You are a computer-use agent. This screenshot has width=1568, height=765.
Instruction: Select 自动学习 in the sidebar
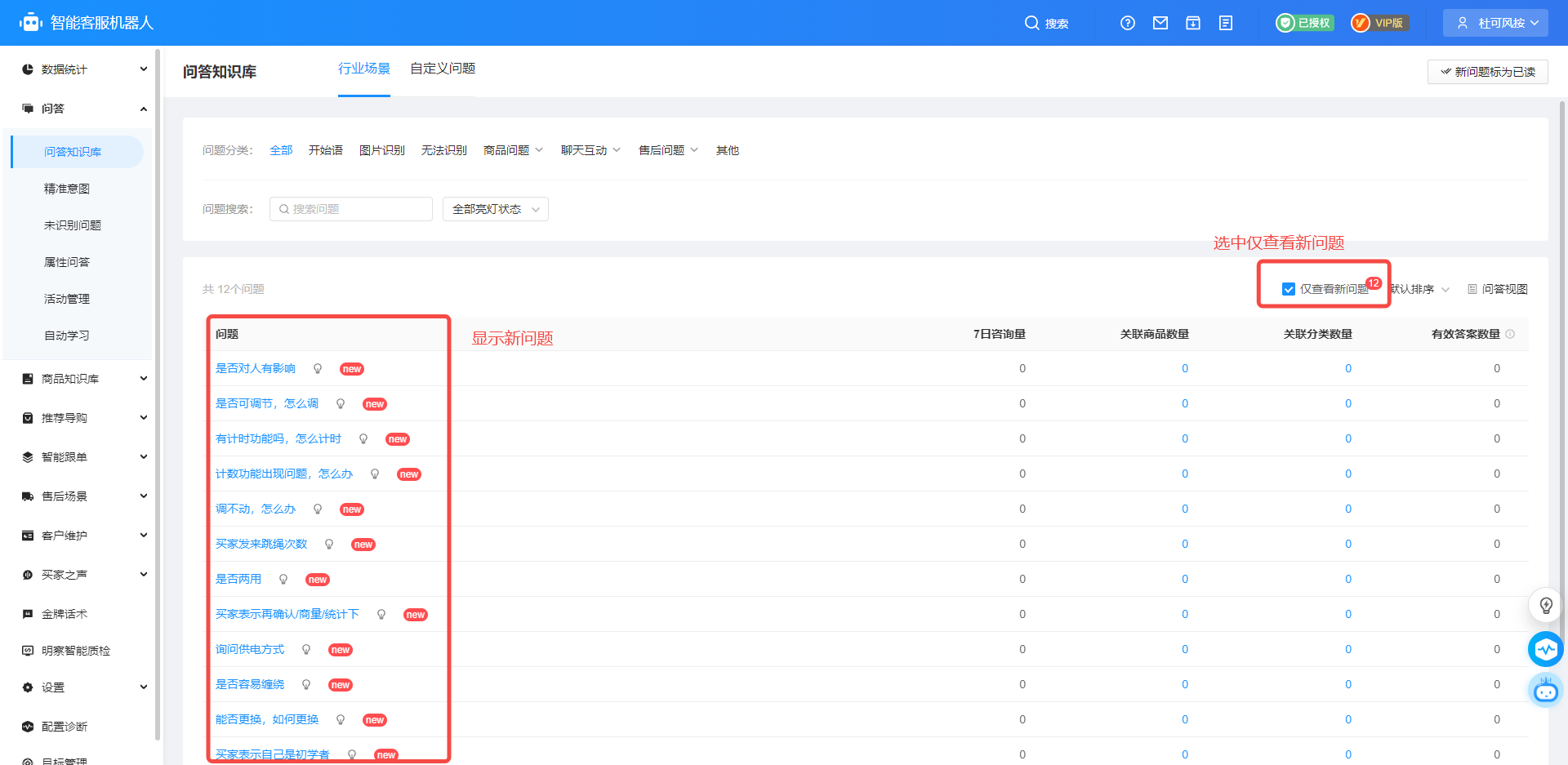tap(67, 336)
